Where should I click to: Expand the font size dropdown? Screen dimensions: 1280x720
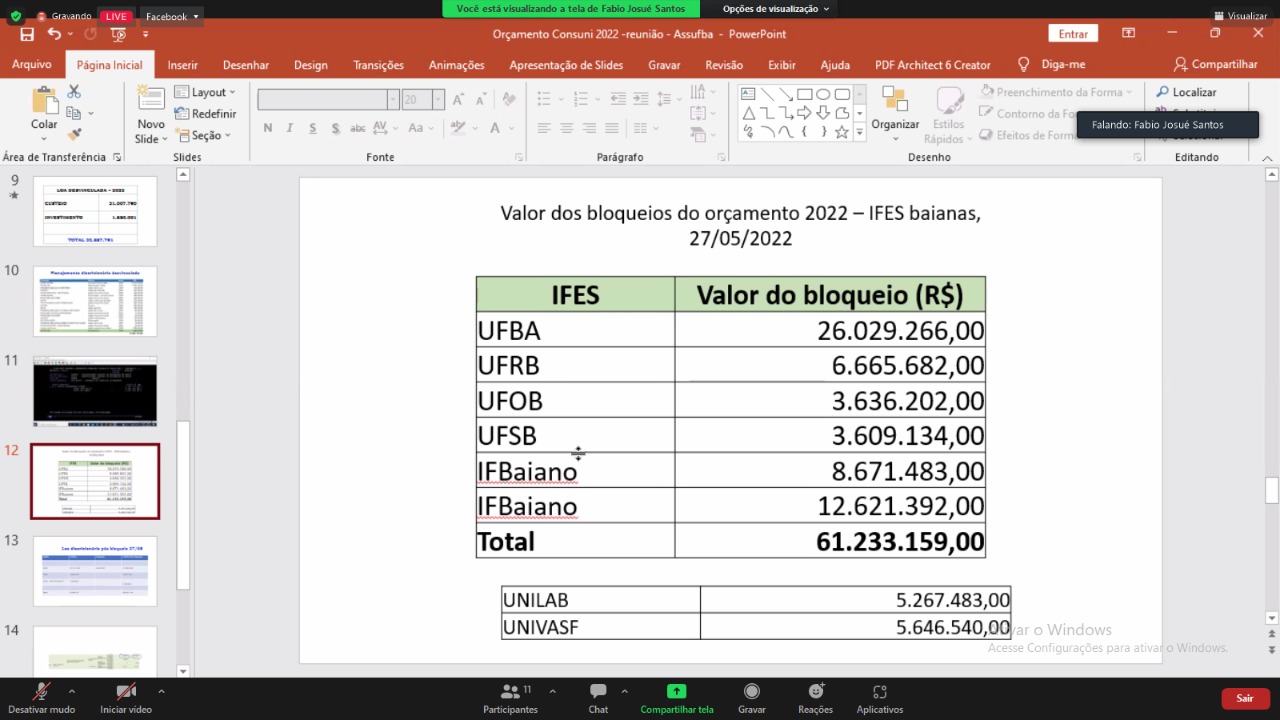click(438, 100)
